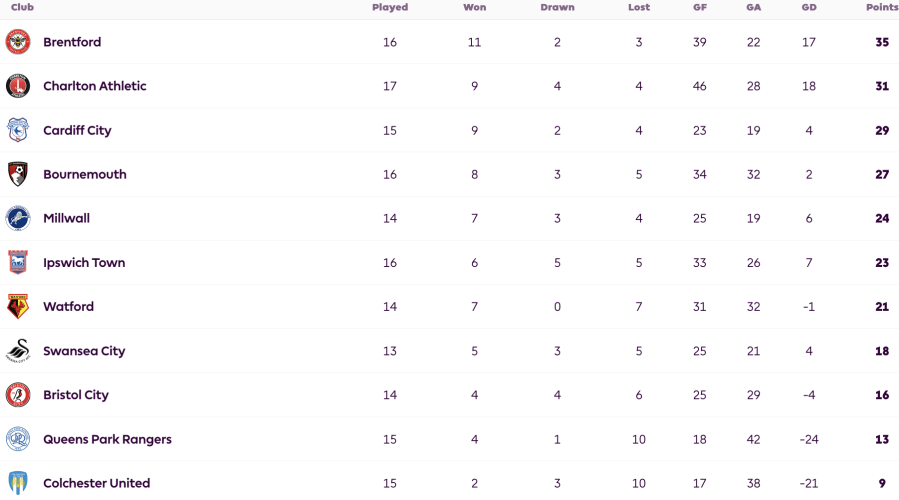Click the Swansea City club name
Image resolution: width=899 pixels, height=500 pixels.
point(84,351)
